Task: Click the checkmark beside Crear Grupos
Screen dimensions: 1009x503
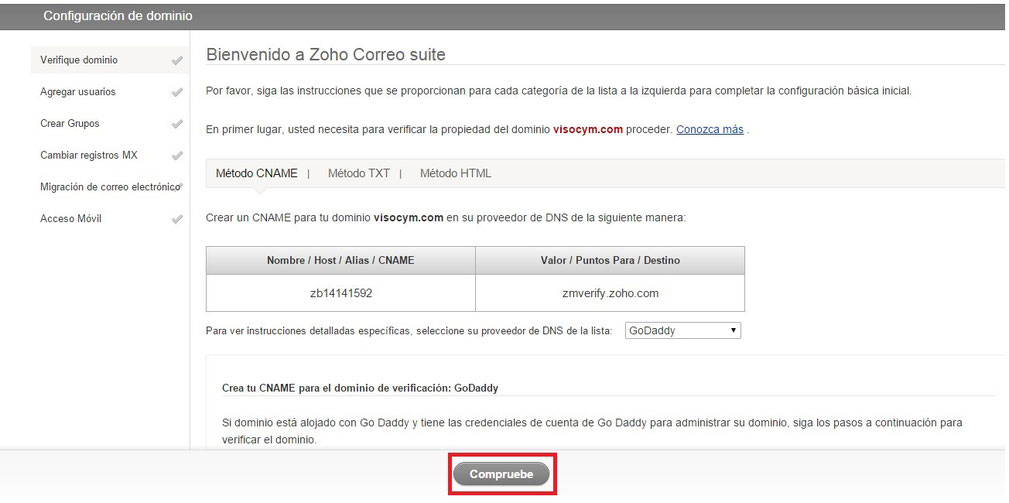Action: 177,123
